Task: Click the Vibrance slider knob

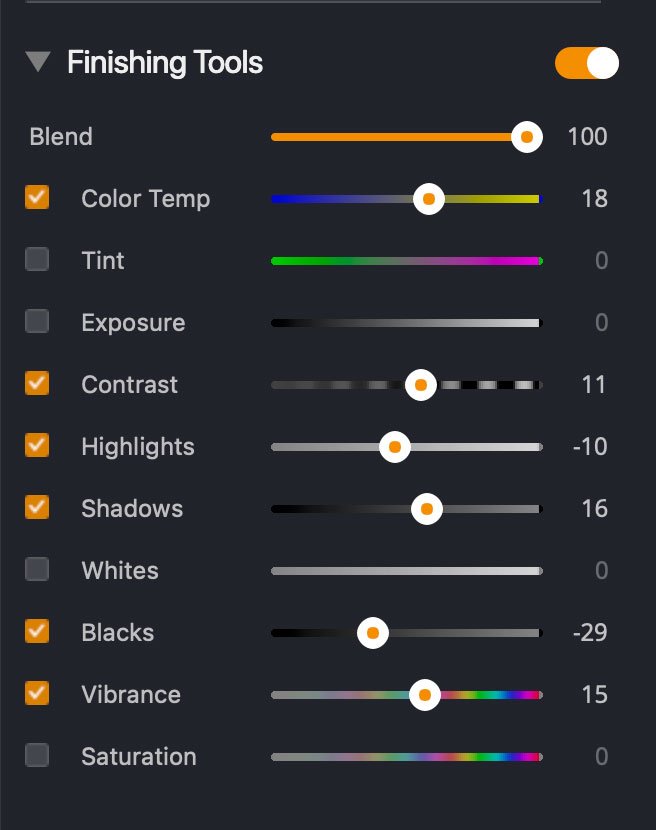Action: (x=425, y=695)
